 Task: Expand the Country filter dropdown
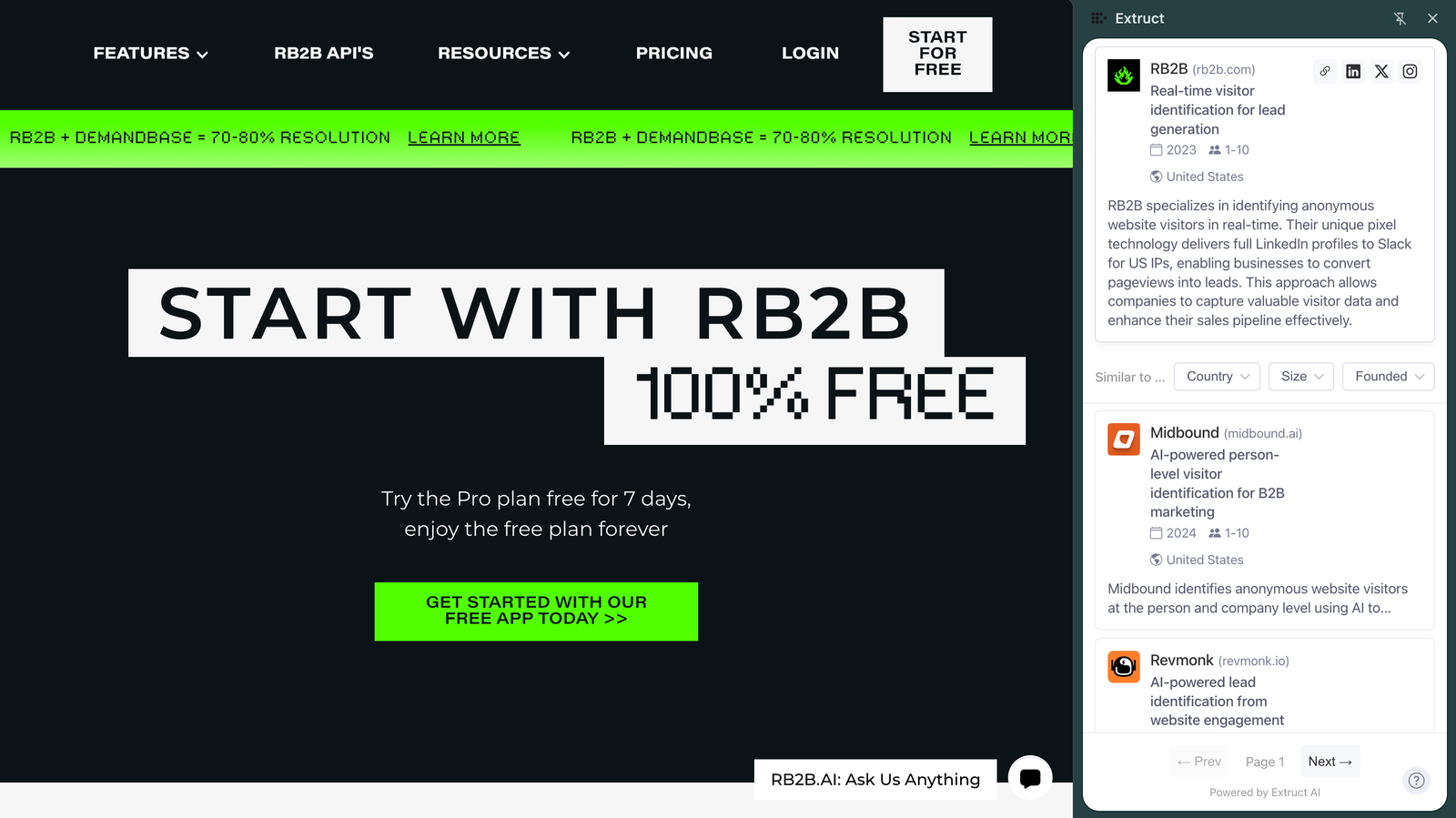[x=1217, y=377]
